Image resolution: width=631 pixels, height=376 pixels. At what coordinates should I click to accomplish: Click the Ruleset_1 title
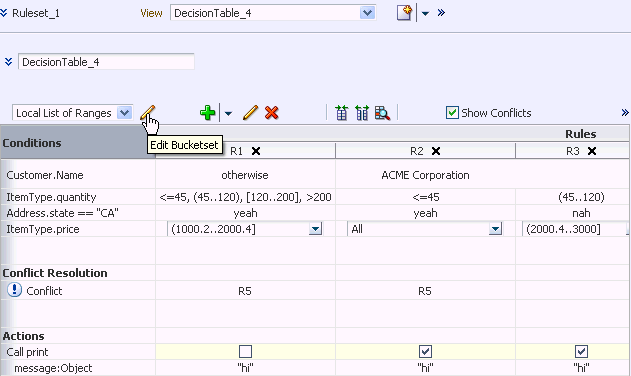tap(36, 13)
